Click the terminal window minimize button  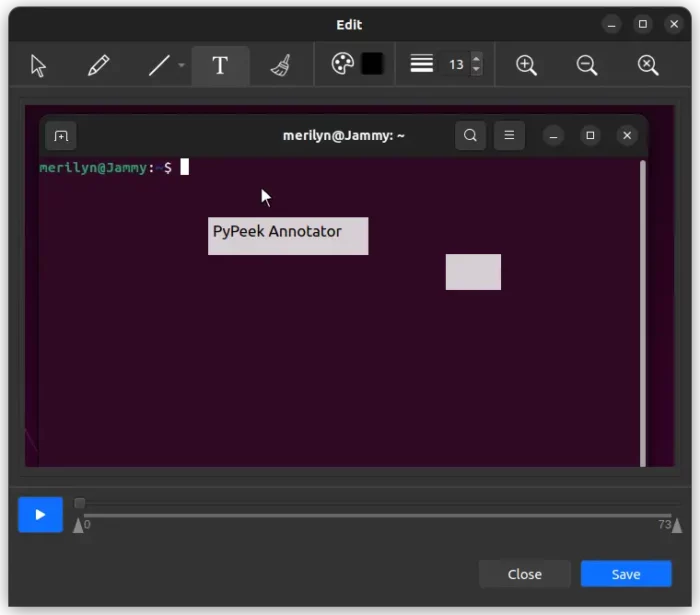(x=553, y=136)
